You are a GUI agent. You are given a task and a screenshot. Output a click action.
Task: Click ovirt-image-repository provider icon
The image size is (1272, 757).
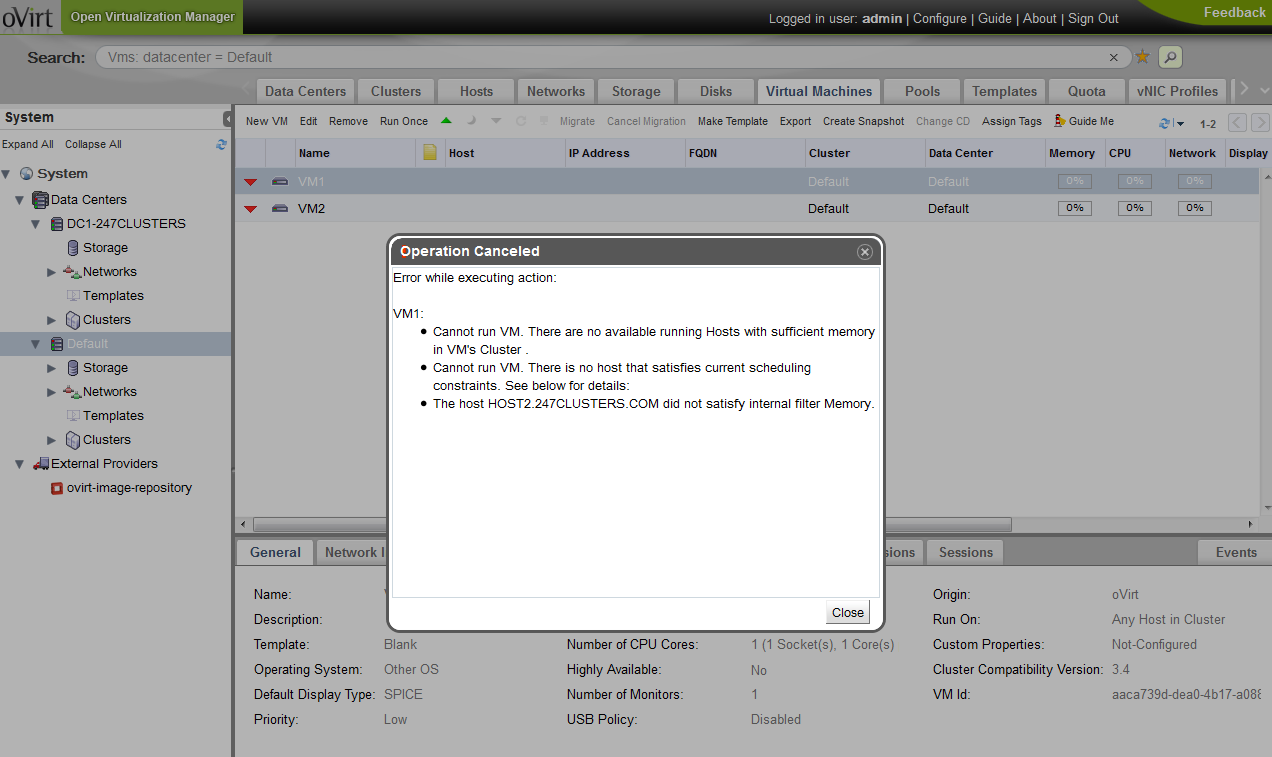coord(57,488)
